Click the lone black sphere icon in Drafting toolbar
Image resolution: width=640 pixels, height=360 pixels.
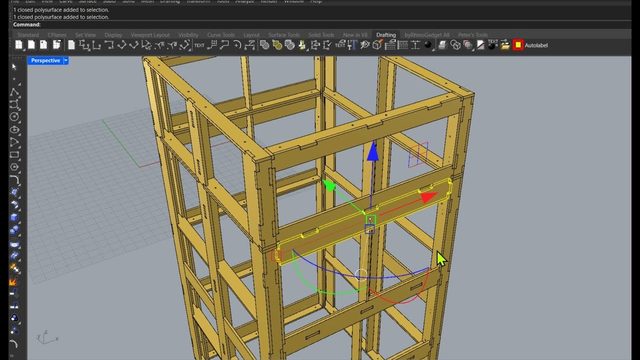tap(428, 45)
